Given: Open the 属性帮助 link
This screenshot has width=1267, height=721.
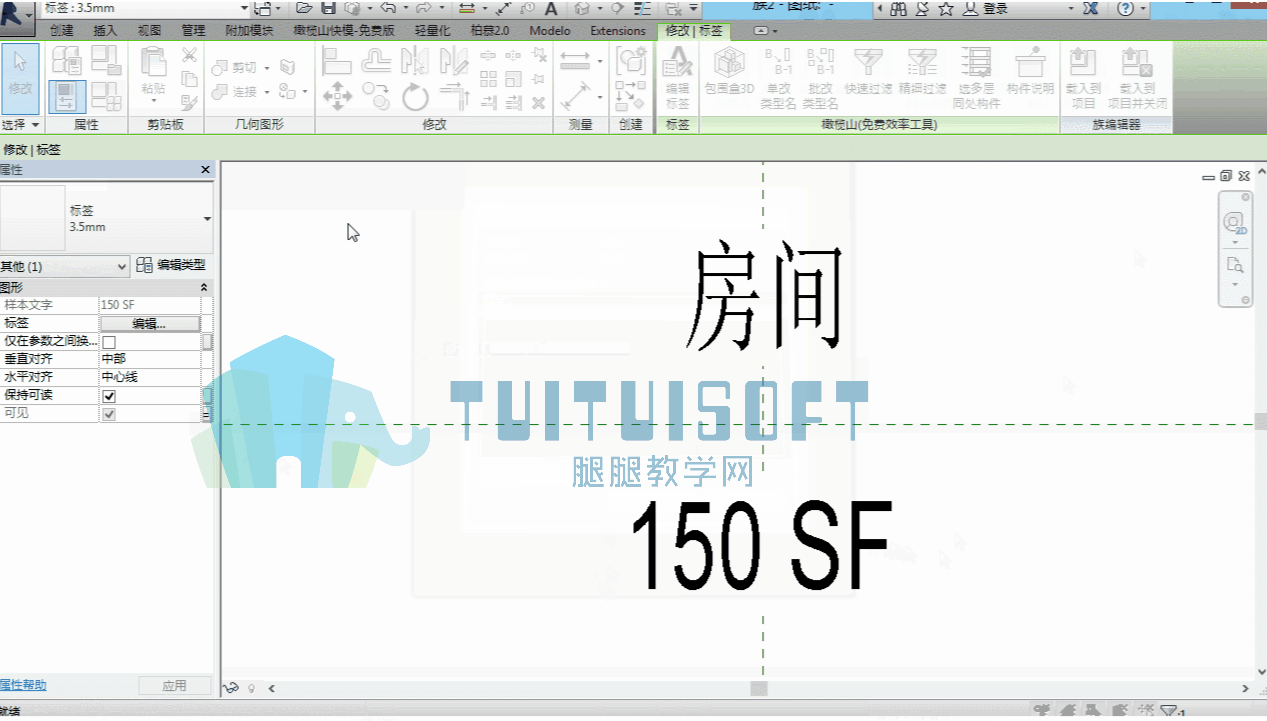Looking at the screenshot, I should point(22,685).
